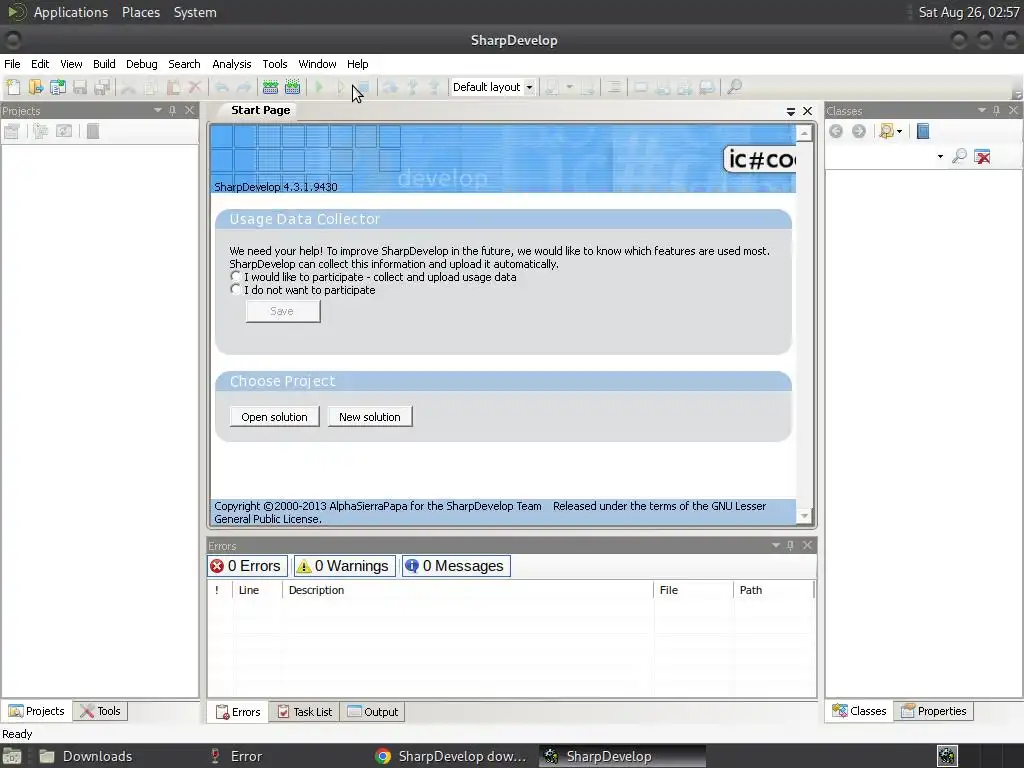Viewport: 1024px width, 768px height.
Task: Open the Classes search box dropdown arrow
Action: tap(940, 156)
